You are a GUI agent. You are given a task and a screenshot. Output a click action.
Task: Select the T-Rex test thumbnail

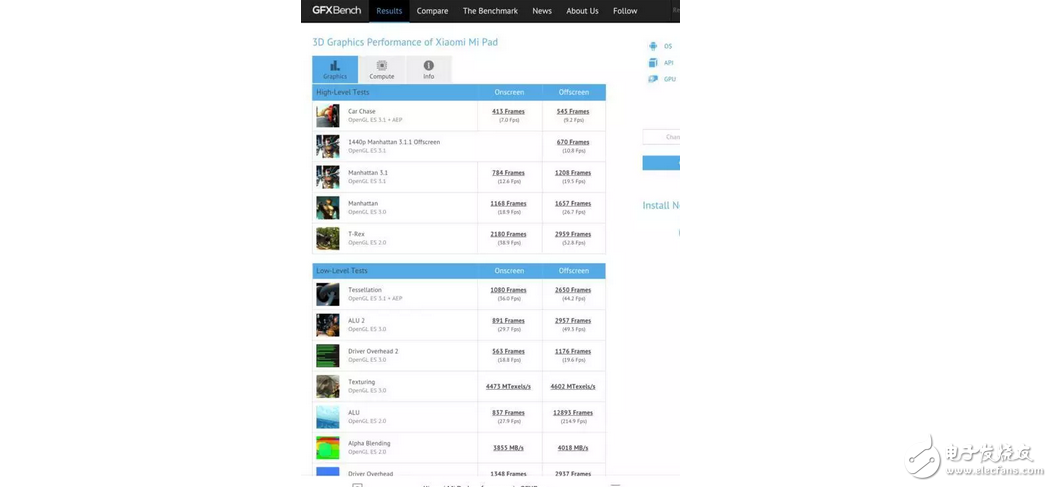tap(328, 238)
